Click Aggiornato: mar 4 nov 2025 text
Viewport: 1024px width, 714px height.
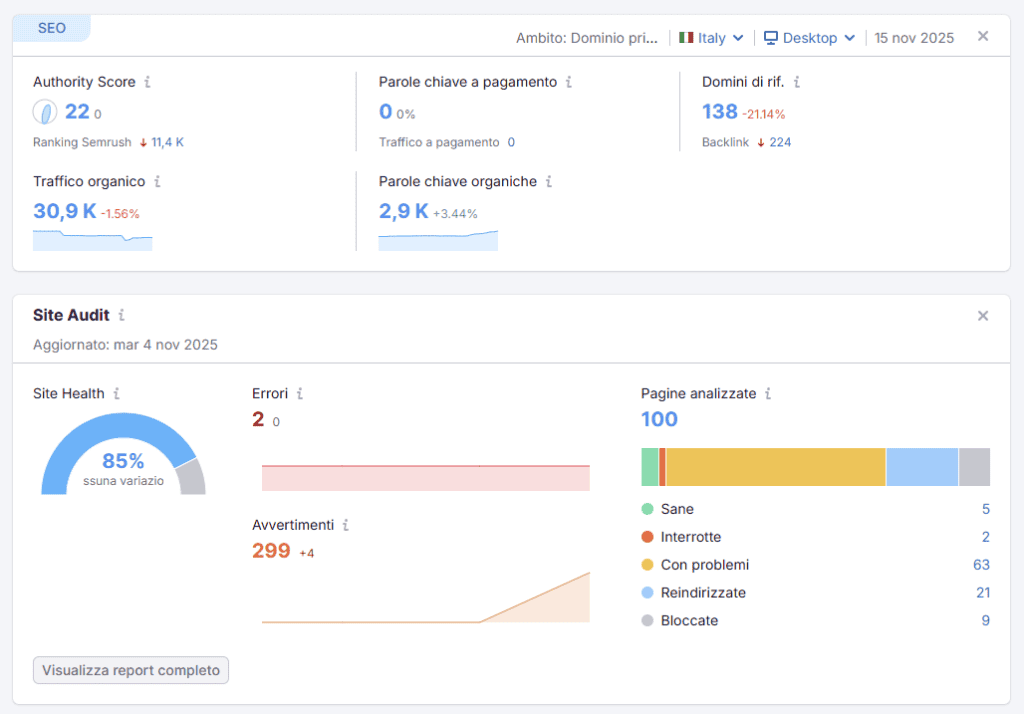pos(125,344)
